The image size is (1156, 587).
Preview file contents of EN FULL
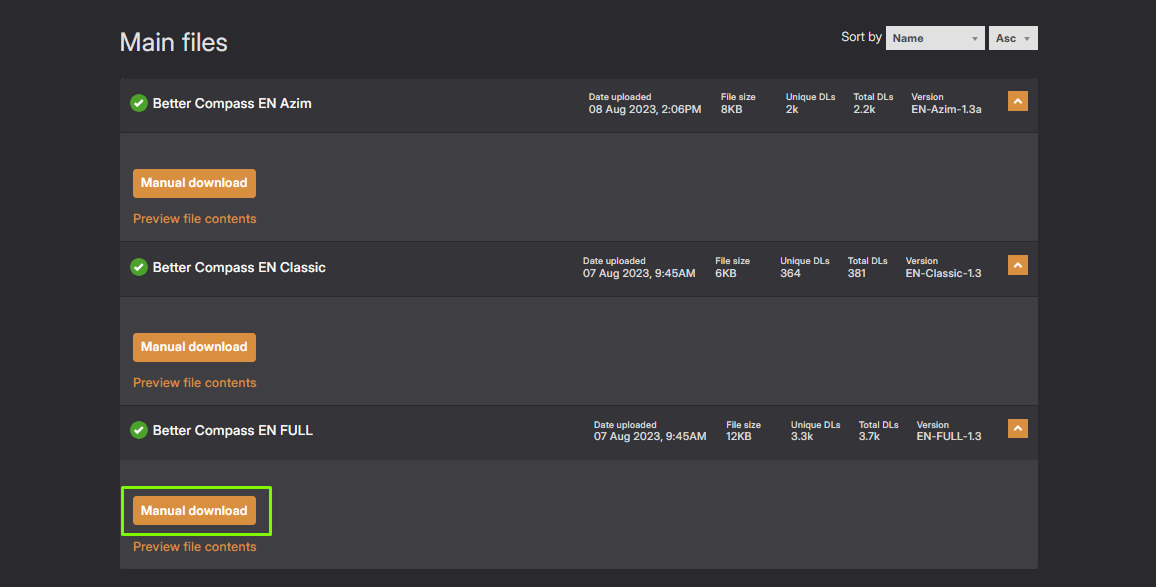pyautogui.click(x=194, y=547)
